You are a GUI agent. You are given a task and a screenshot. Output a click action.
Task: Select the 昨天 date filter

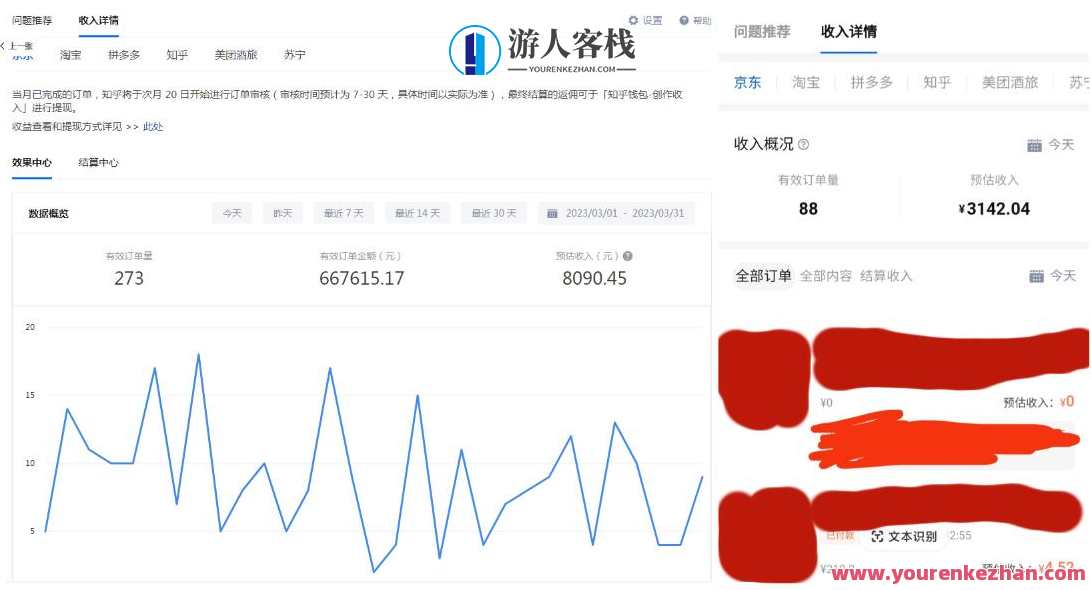(x=282, y=212)
